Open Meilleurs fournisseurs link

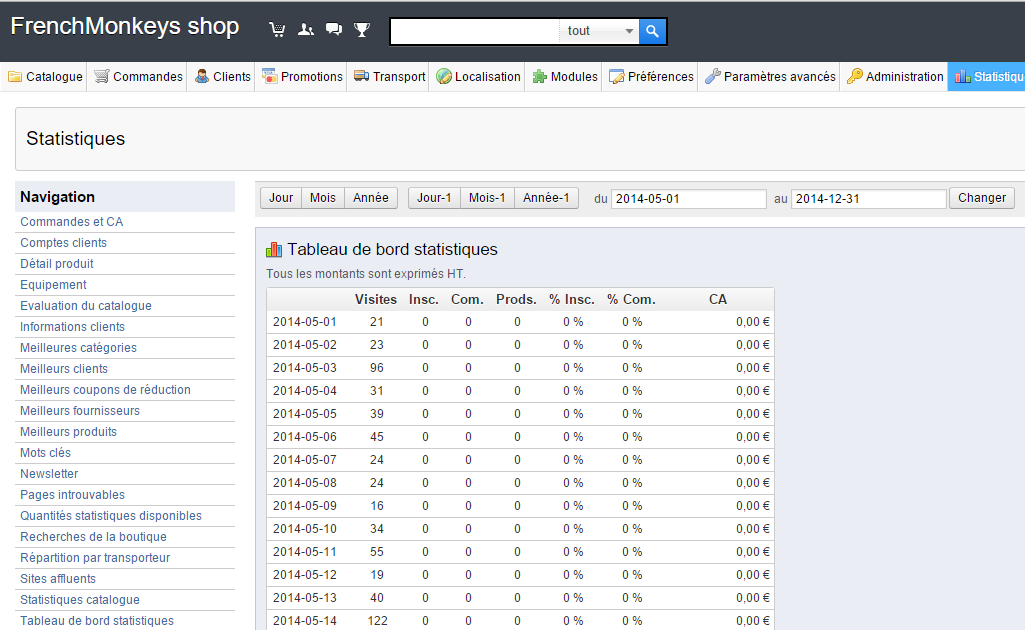(x=80, y=410)
